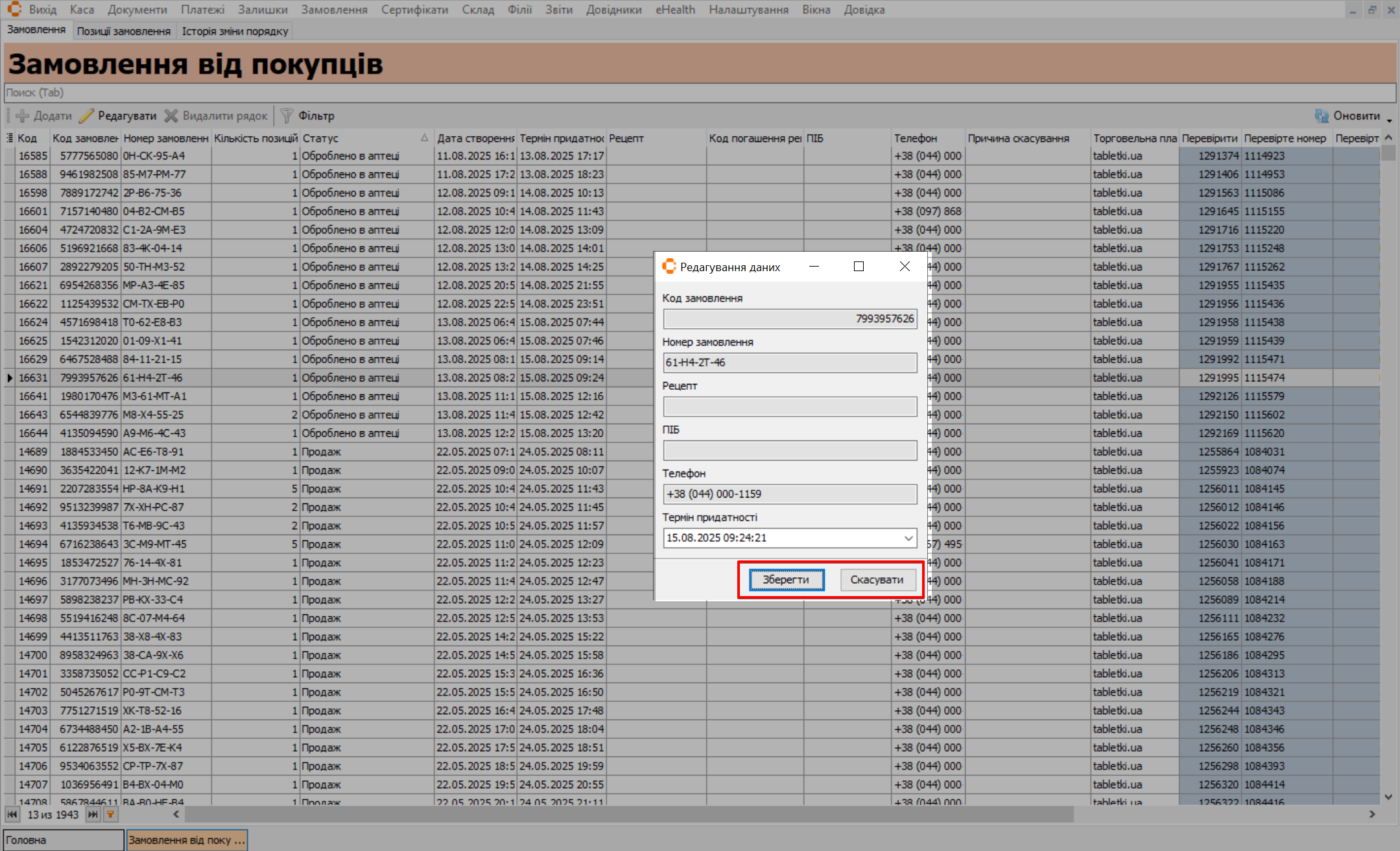The image size is (1400, 851).
Task: Click the funnel Фільтр toolbar icon
Action: click(x=287, y=116)
